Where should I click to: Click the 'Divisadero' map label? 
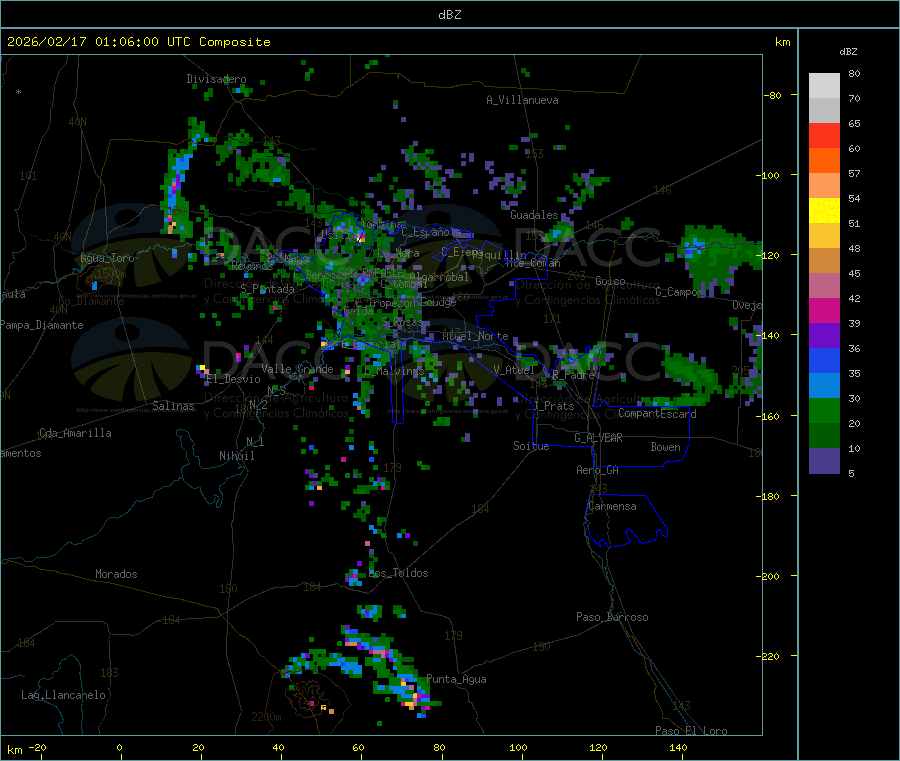click(216, 79)
